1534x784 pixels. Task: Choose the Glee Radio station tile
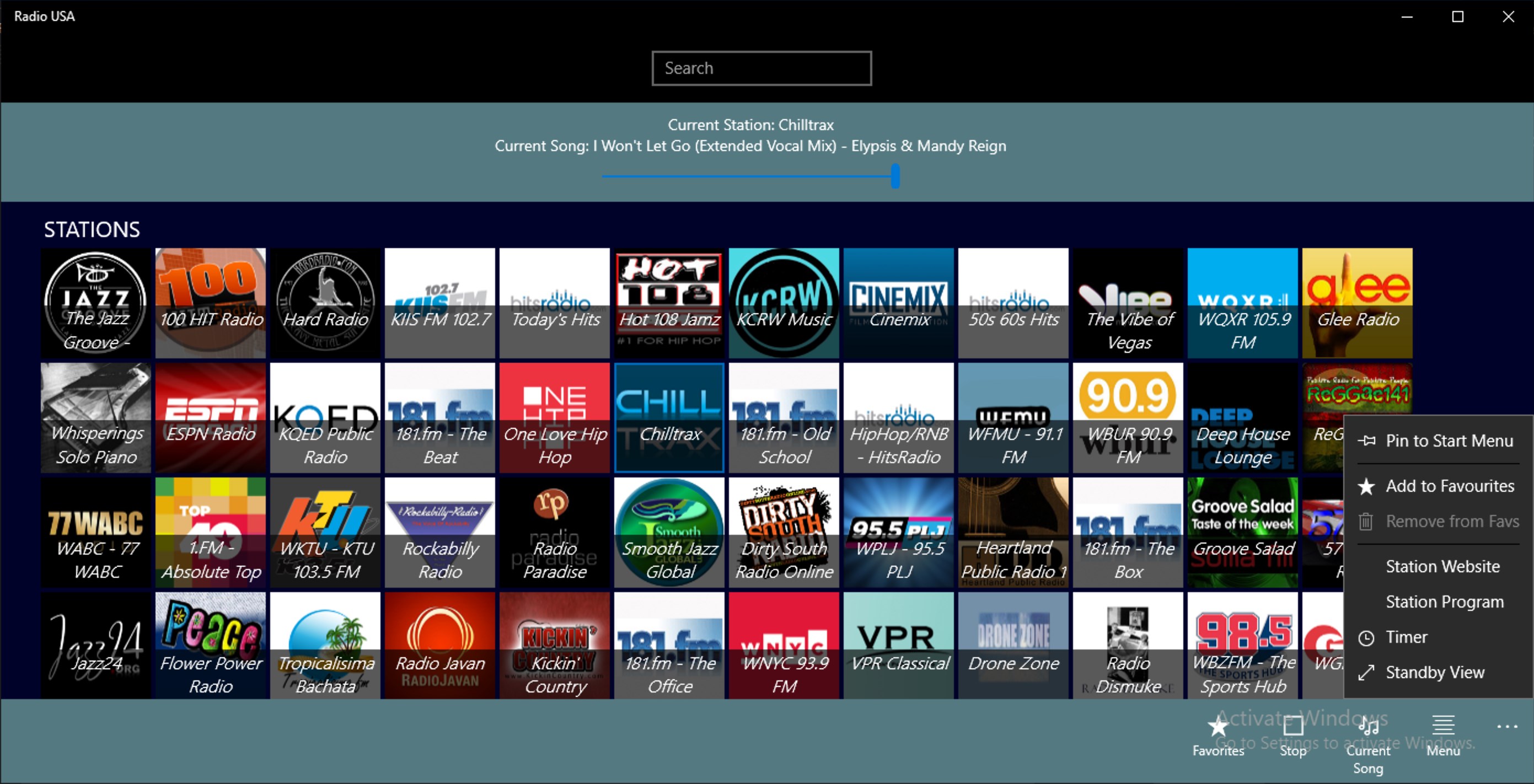pos(1356,303)
